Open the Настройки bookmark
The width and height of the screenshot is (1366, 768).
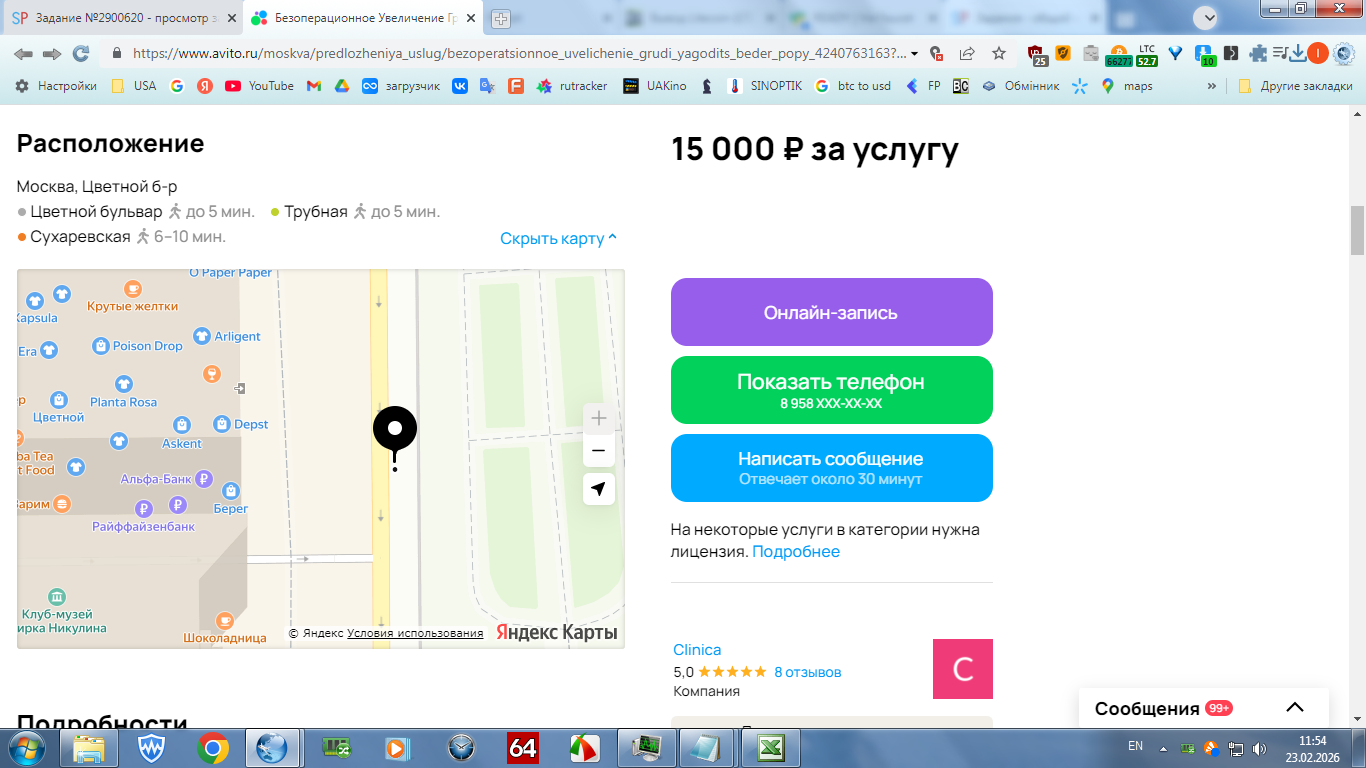[x=56, y=86]
